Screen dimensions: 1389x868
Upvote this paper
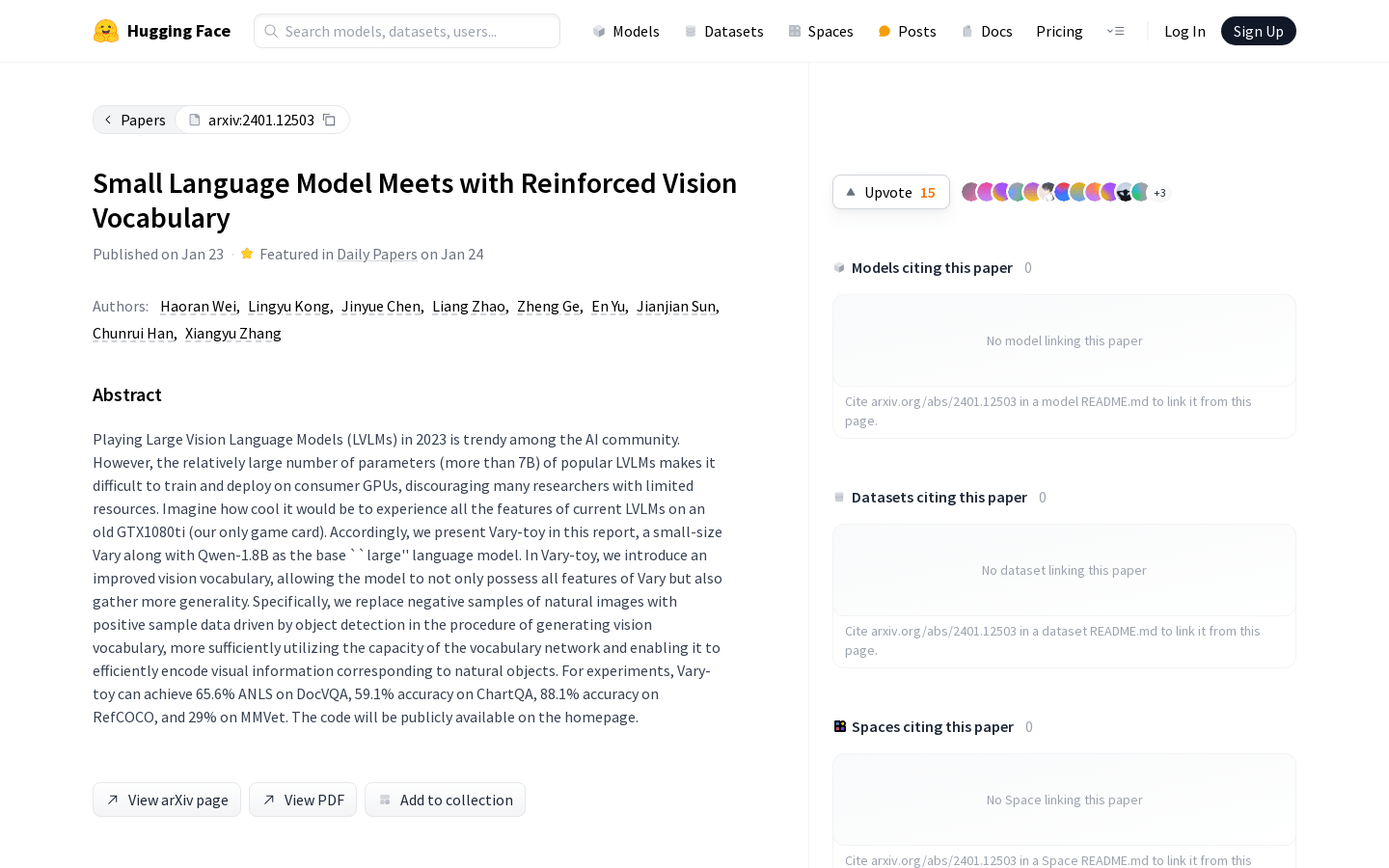click(890, 192)
